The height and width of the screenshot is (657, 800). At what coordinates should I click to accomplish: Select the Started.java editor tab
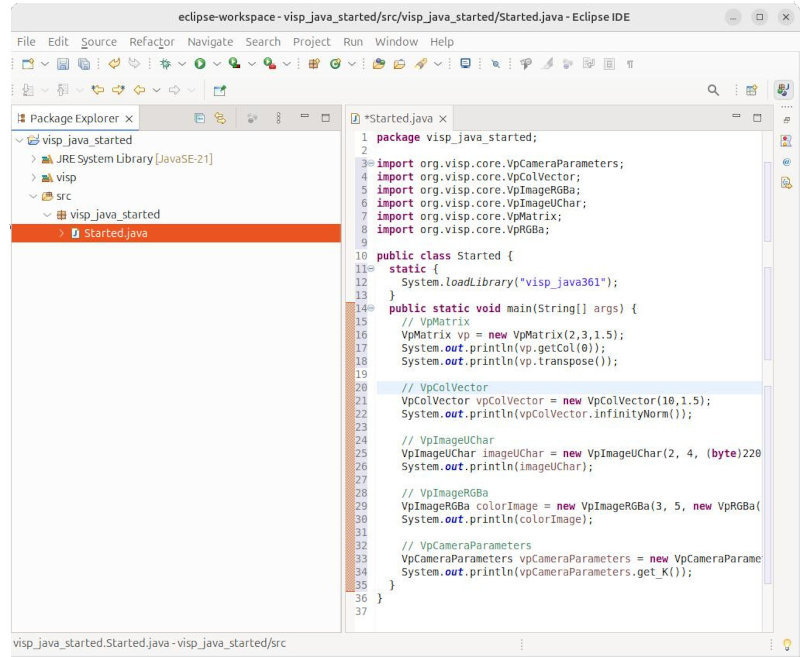[x=398, y=118]
